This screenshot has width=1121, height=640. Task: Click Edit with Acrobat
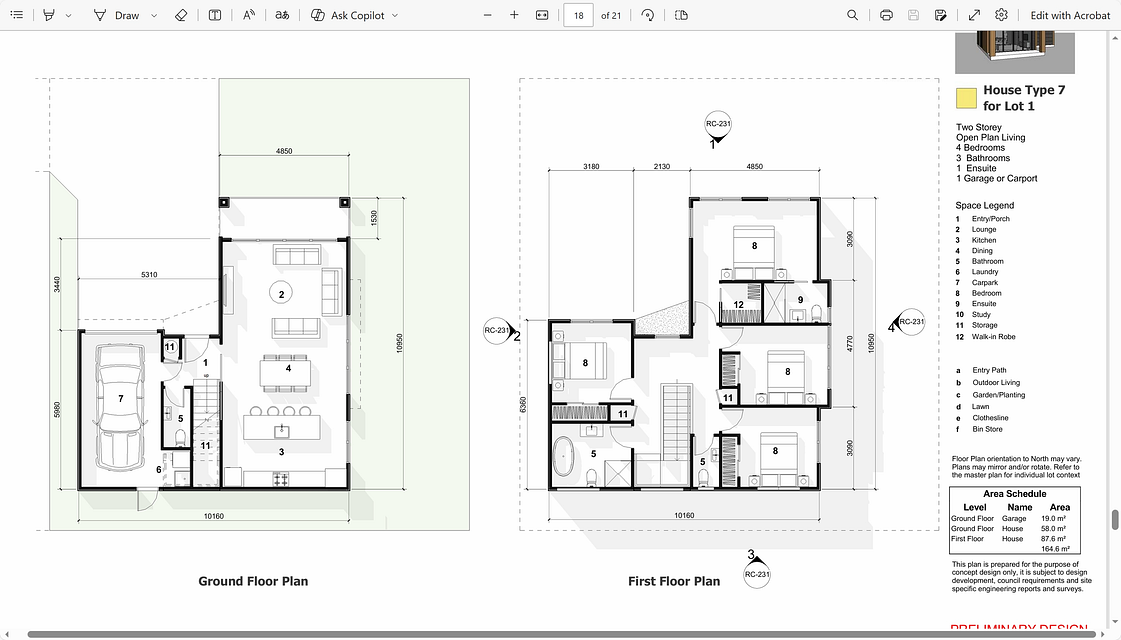coord(1070,15)
